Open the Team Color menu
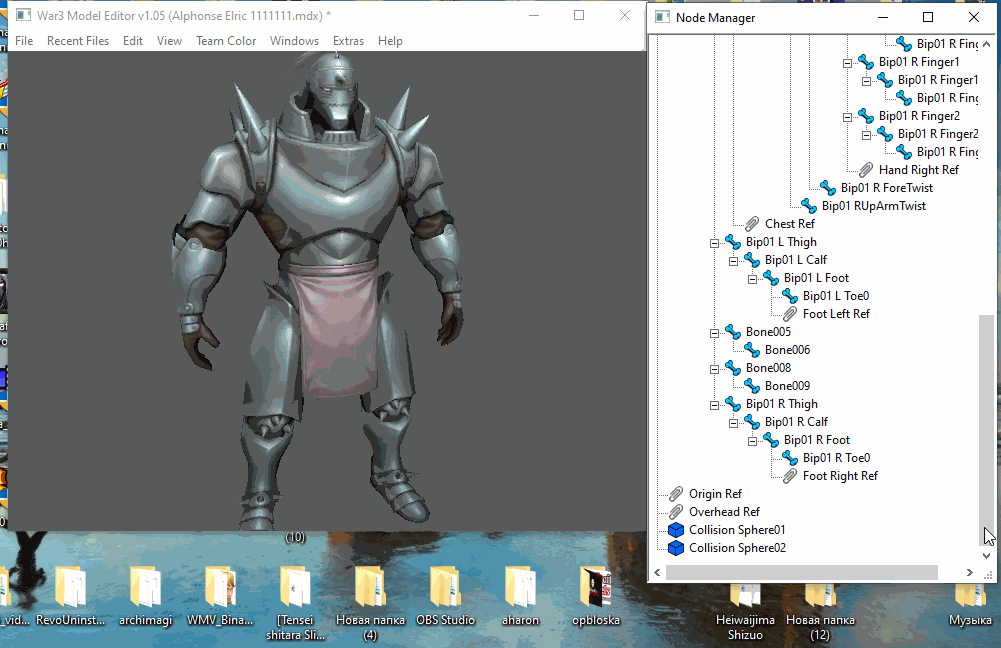The height and width of the screenshot is (648, 1001). coord(226,41)
